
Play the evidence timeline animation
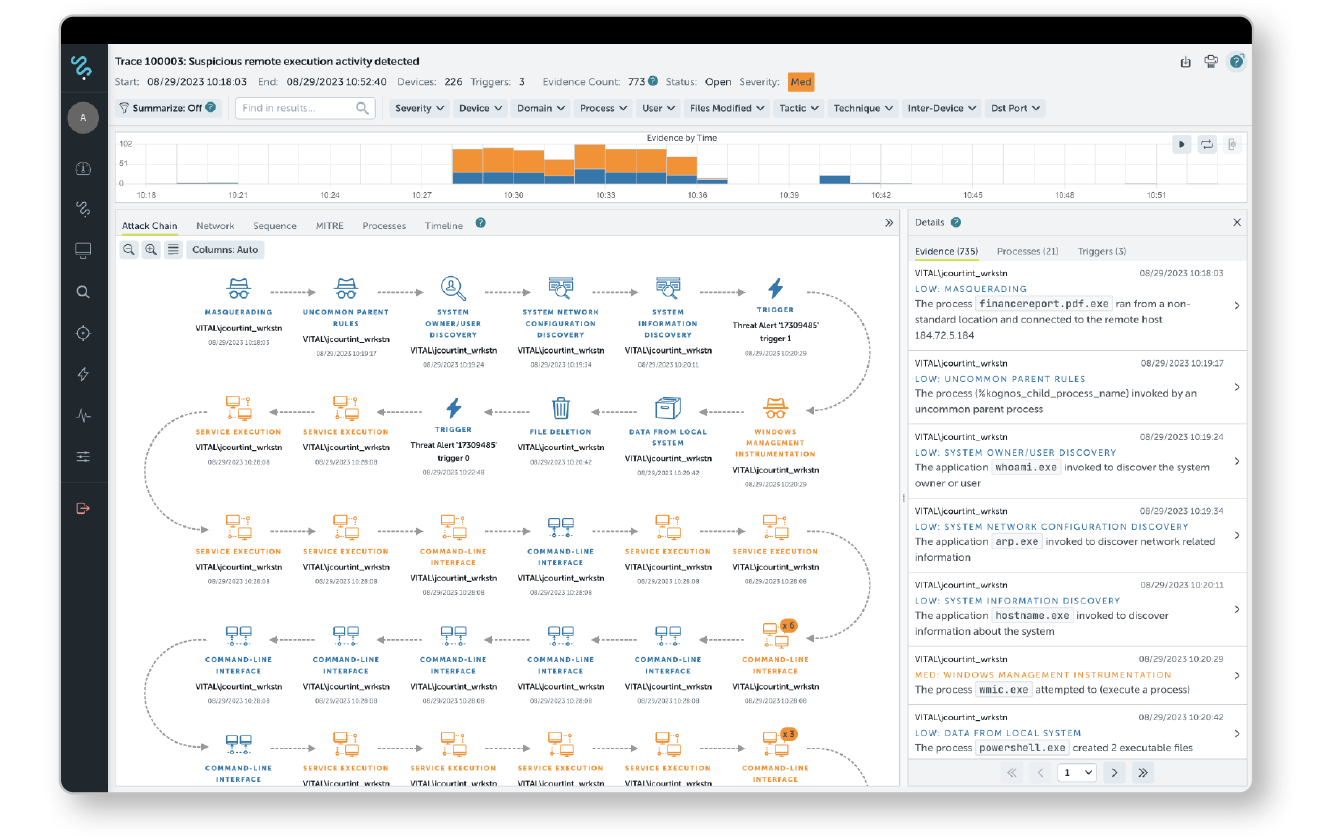click(1181, 145)
